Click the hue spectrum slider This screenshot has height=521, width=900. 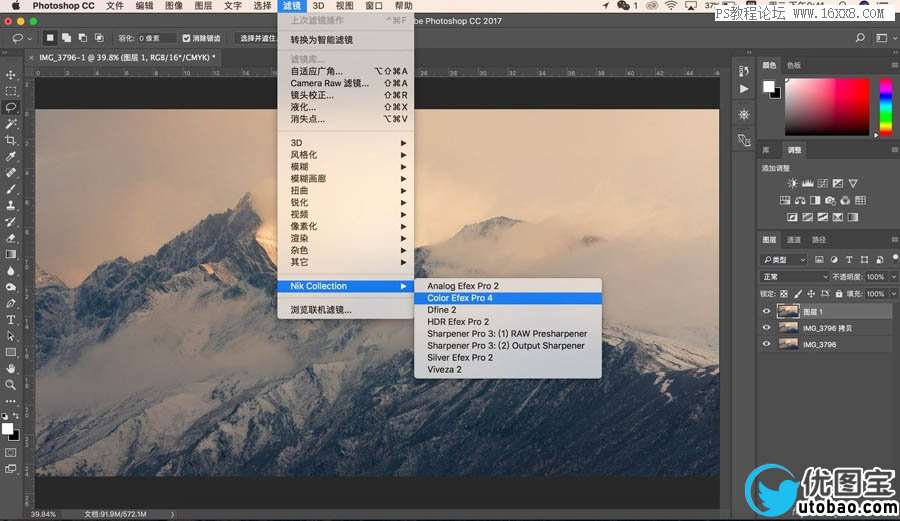pos(886,107)
